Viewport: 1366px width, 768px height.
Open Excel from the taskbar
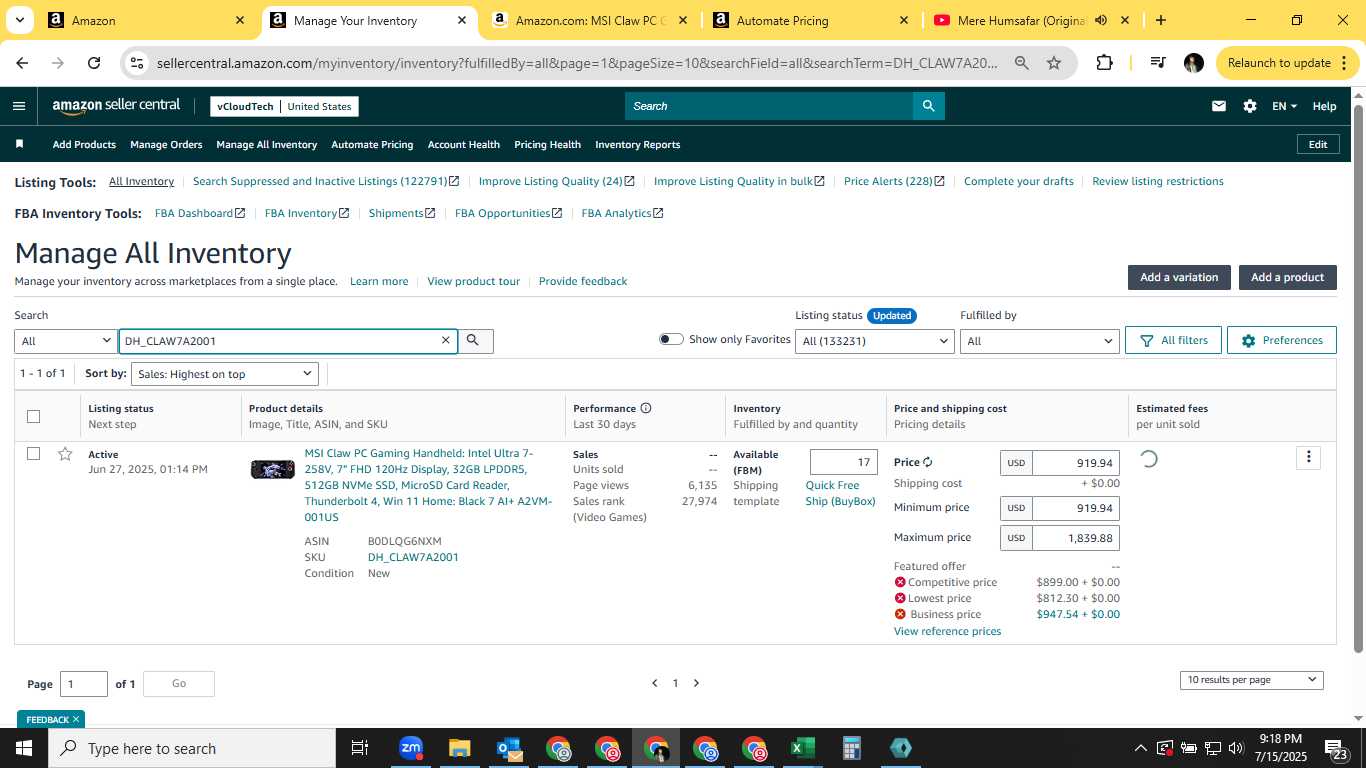coord(802,748)
